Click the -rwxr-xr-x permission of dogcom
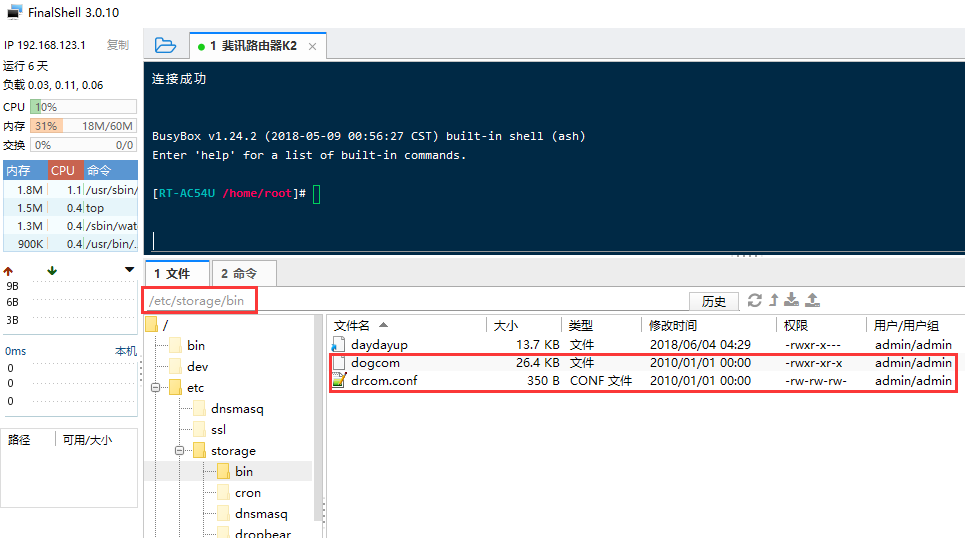Viewport: 965px width, 538px height. [814, 363]
